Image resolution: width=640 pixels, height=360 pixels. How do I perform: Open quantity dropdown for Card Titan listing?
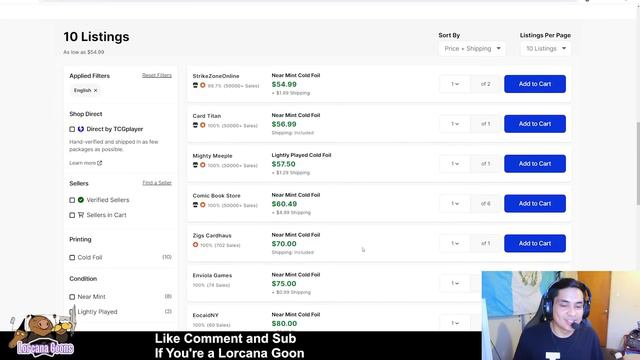455,124
